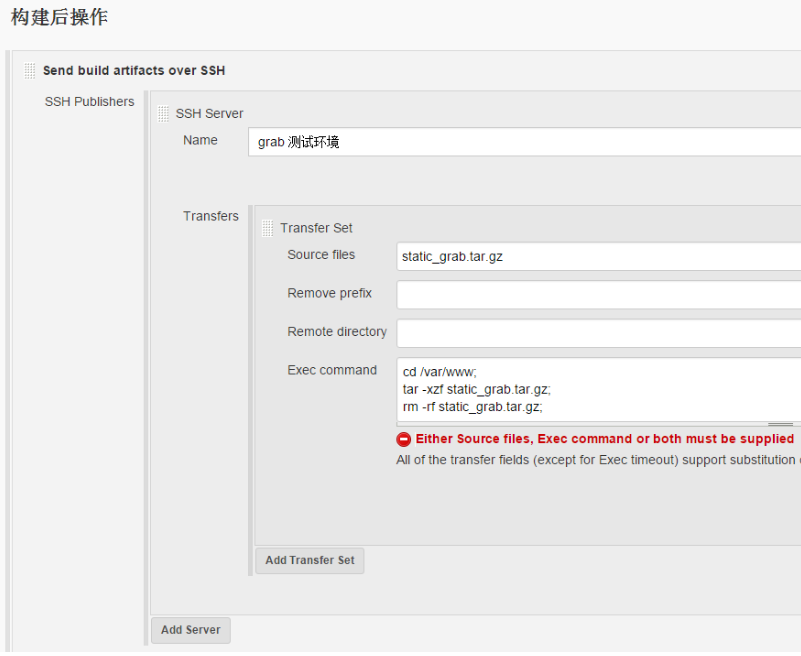Focus the Source files input
The height and width of the screenshot is (656, 801).
tap(599, 256)
